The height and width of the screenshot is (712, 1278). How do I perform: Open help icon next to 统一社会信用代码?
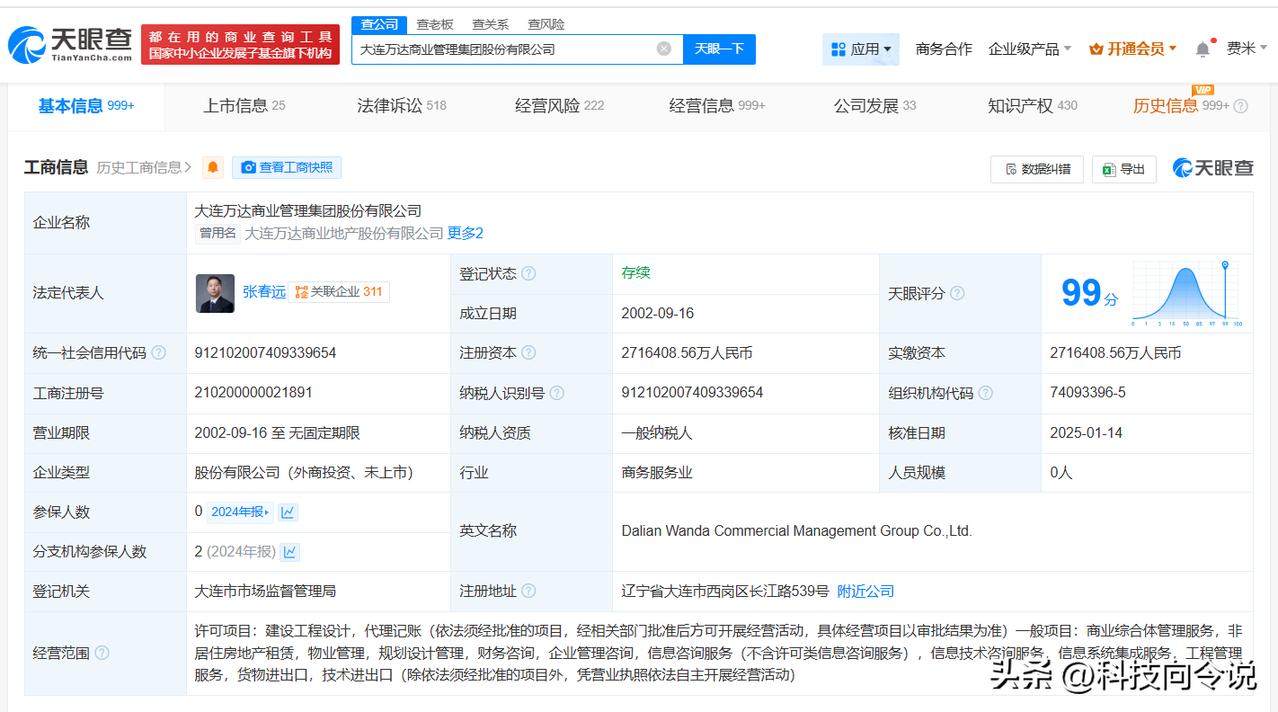[158, 353]
